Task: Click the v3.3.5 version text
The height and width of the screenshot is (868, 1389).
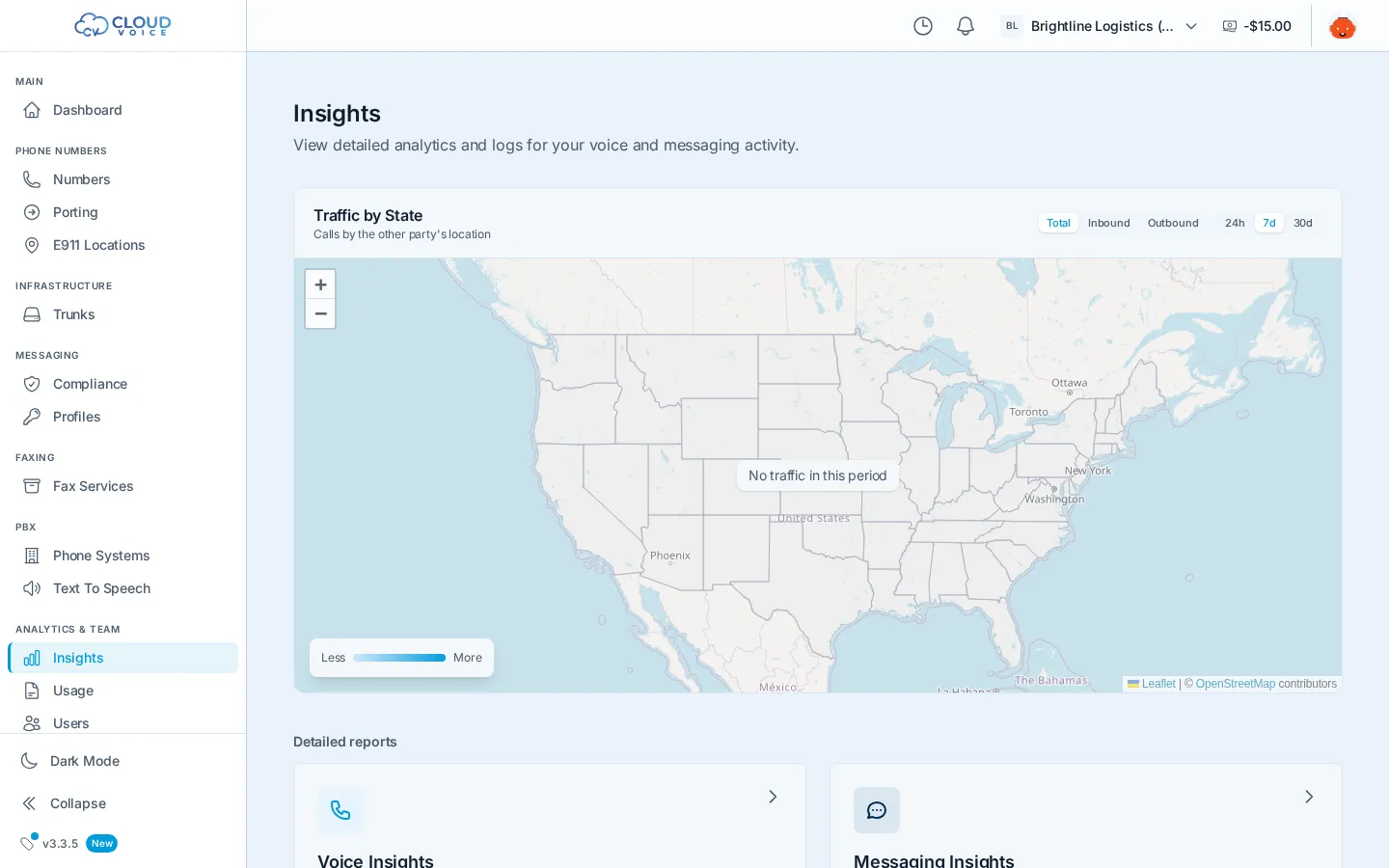Action: point(60,843)
